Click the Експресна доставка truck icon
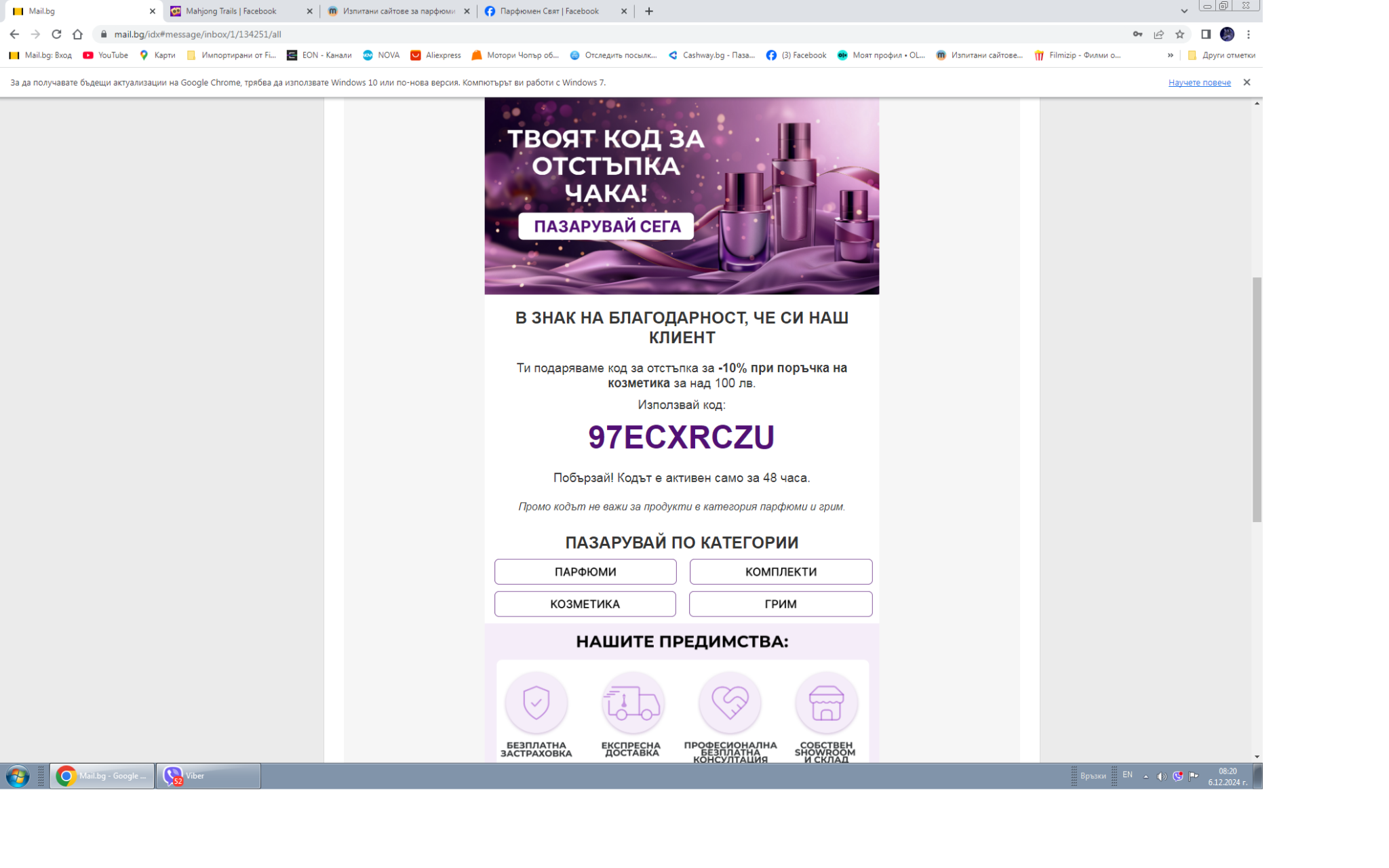 pos(632,703)
